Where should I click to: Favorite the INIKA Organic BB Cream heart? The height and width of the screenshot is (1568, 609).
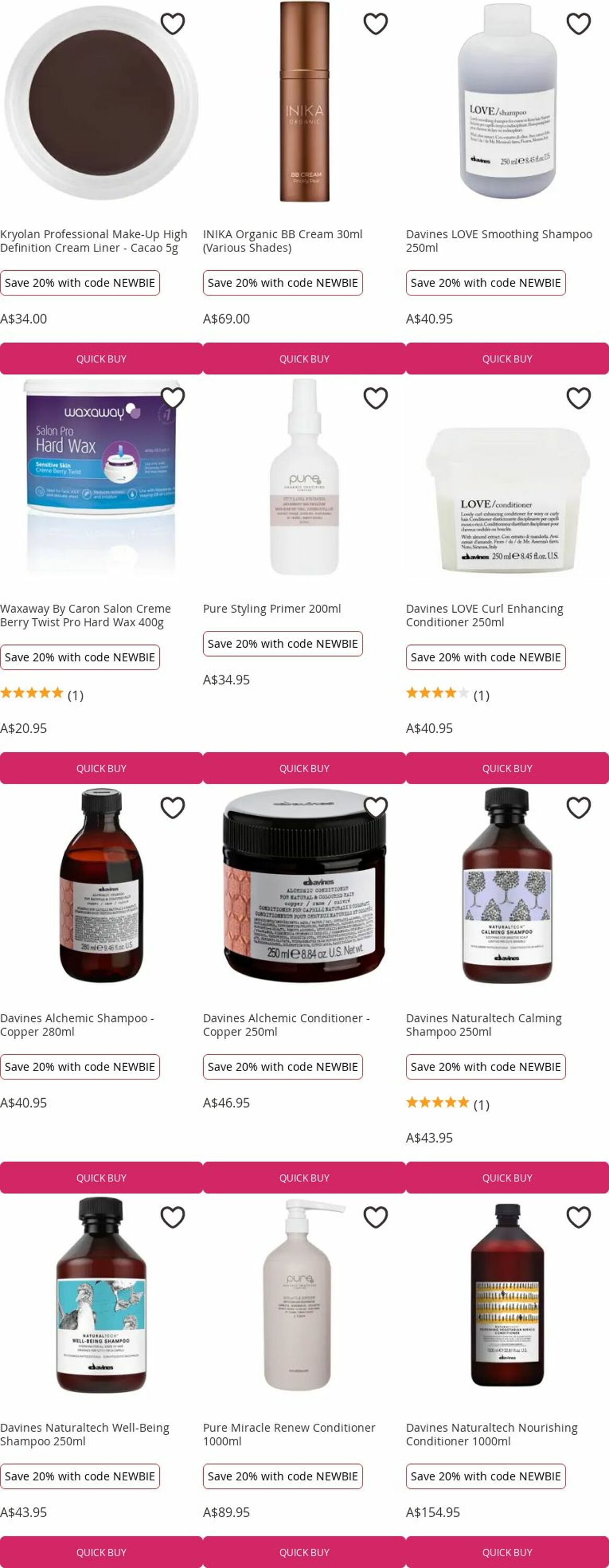(376, 24)
